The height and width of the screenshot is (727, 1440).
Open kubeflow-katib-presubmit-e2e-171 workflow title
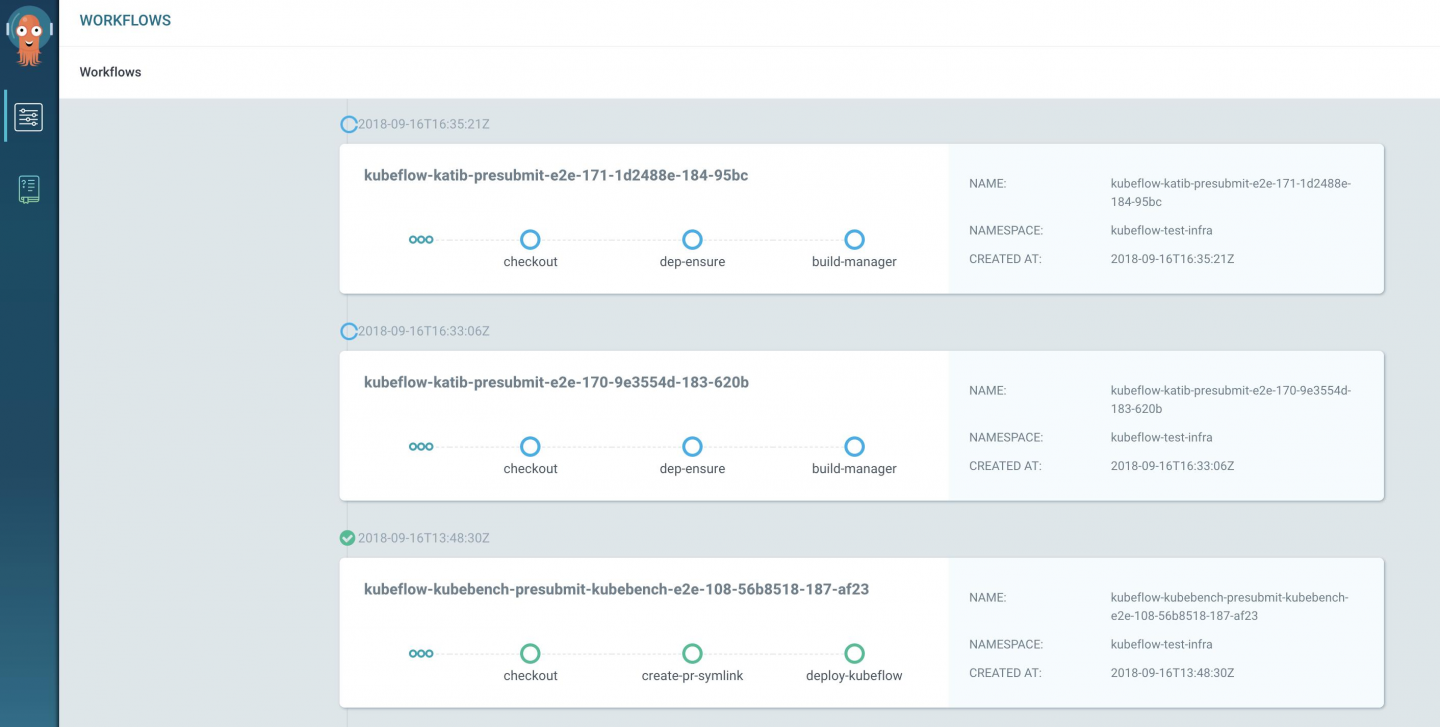tap(556, 175)
